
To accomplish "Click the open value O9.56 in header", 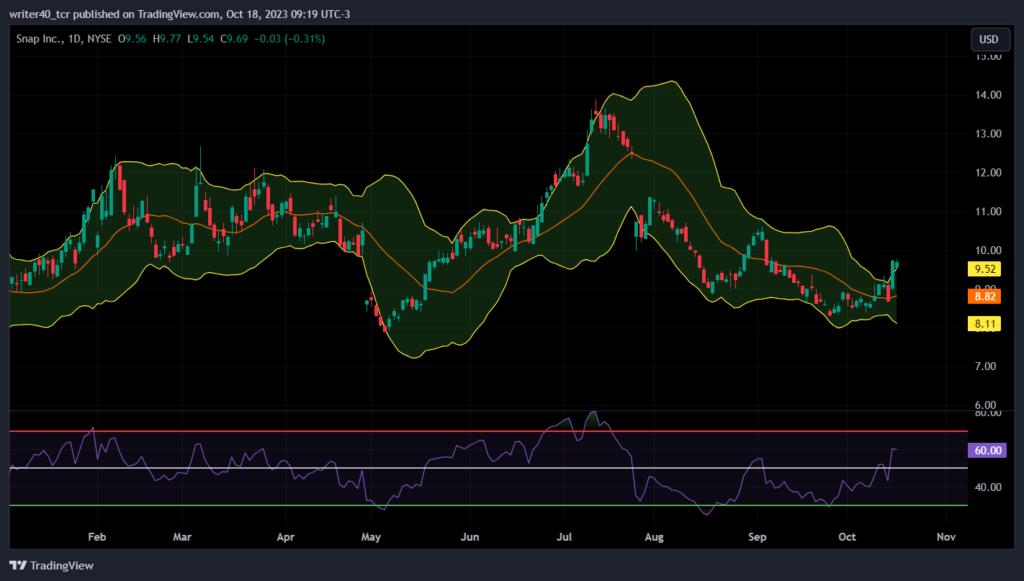I will pos(132,39).
